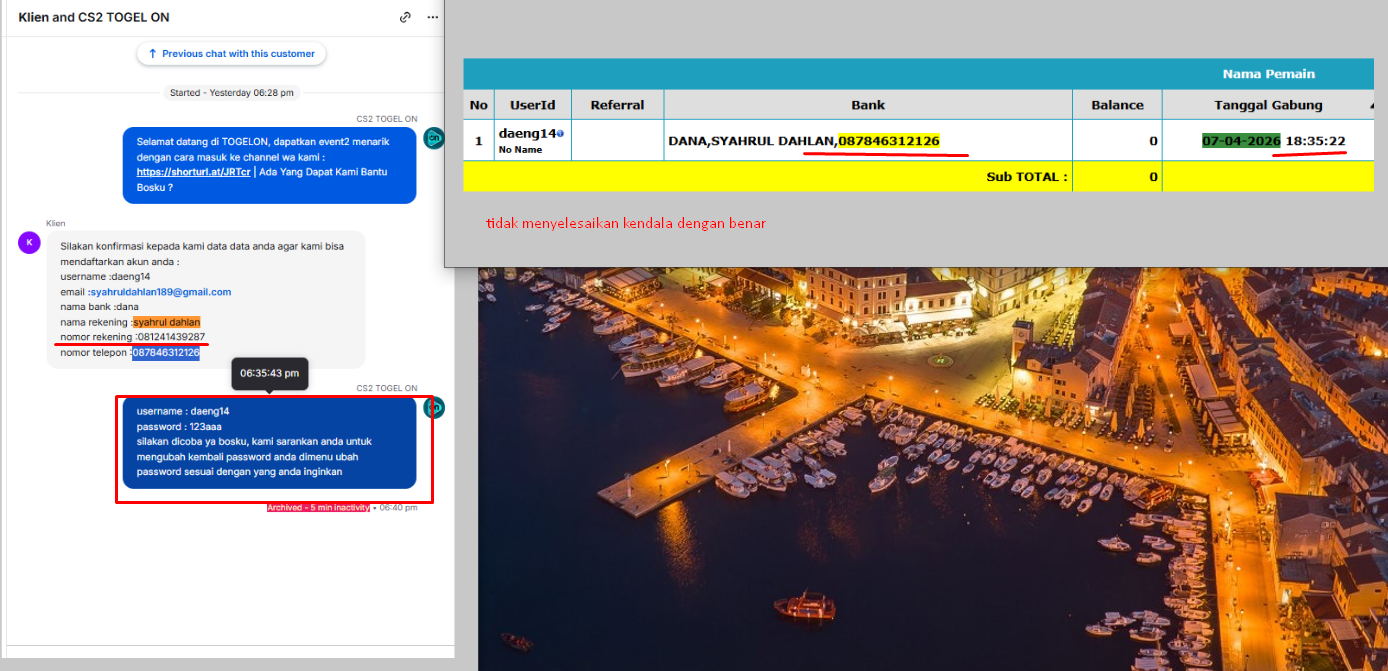This screenshot has width=1388, height=671.
Task: Click the red note tidak menyelesaikan kendala
Action: (x=626, y=224)
